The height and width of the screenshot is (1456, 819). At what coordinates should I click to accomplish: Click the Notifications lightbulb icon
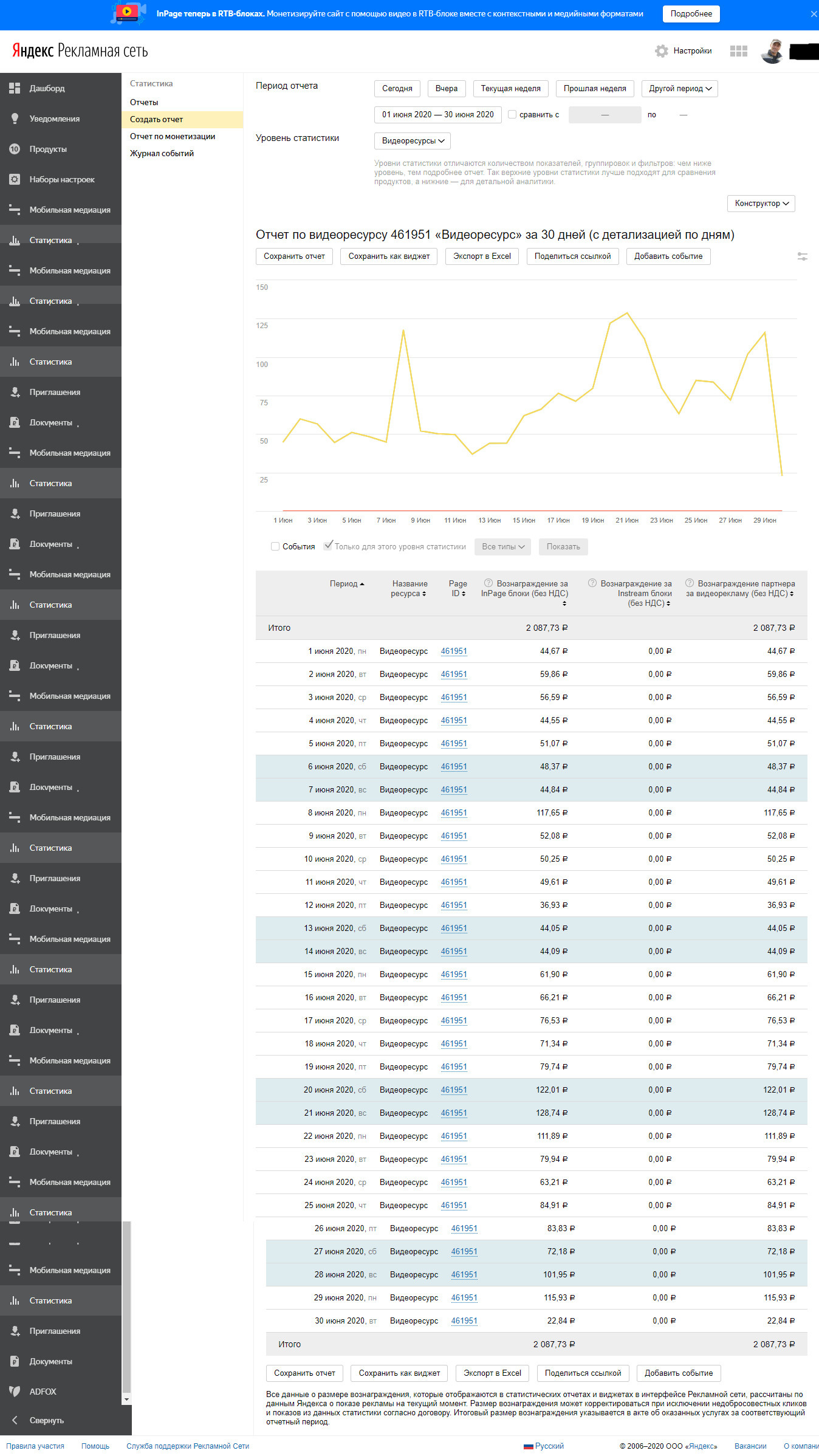(x=15, y=118)
